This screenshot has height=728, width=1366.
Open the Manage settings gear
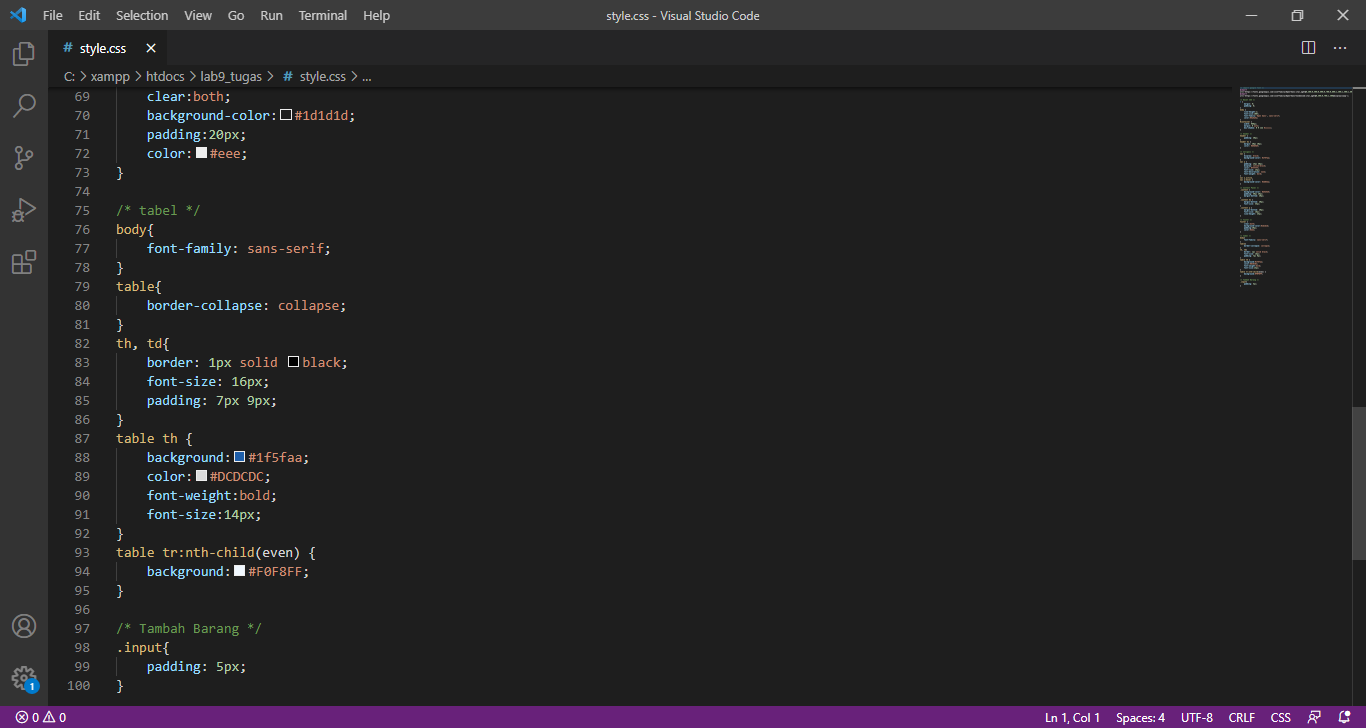click(x=23, y=678)
